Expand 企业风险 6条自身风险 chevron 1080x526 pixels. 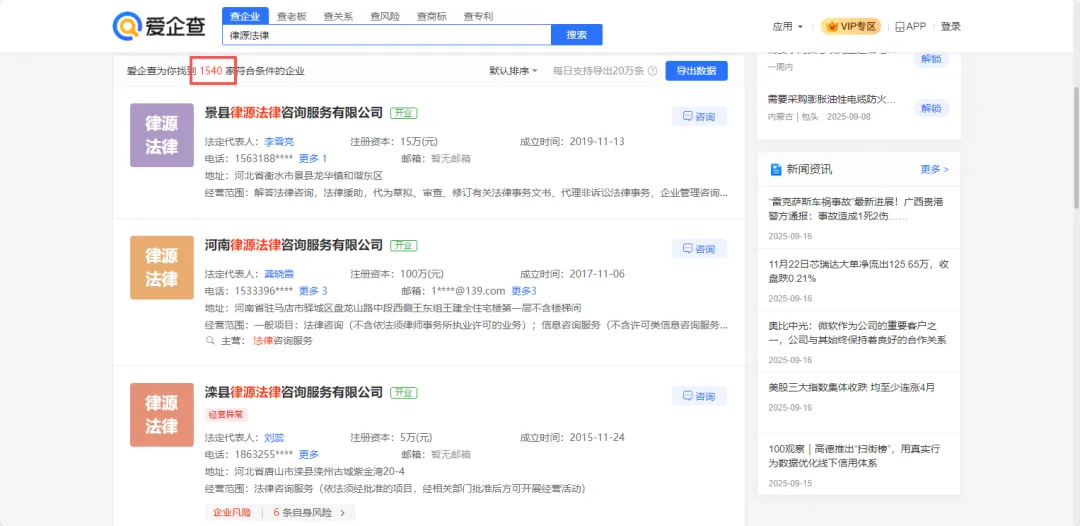pyautogui.click(x=343, y=513)
